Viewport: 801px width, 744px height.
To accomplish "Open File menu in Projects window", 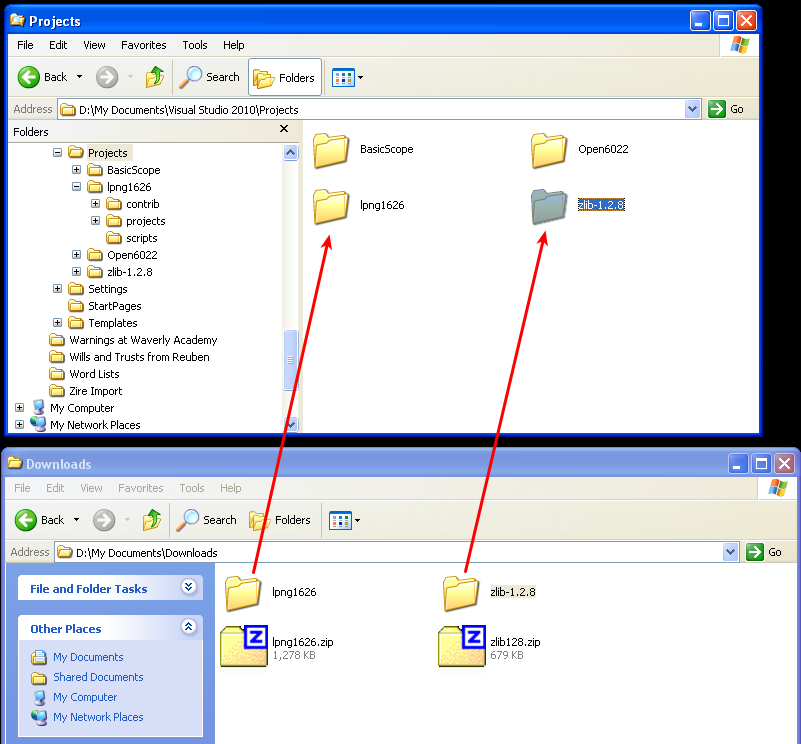I will tap(25, 45).
